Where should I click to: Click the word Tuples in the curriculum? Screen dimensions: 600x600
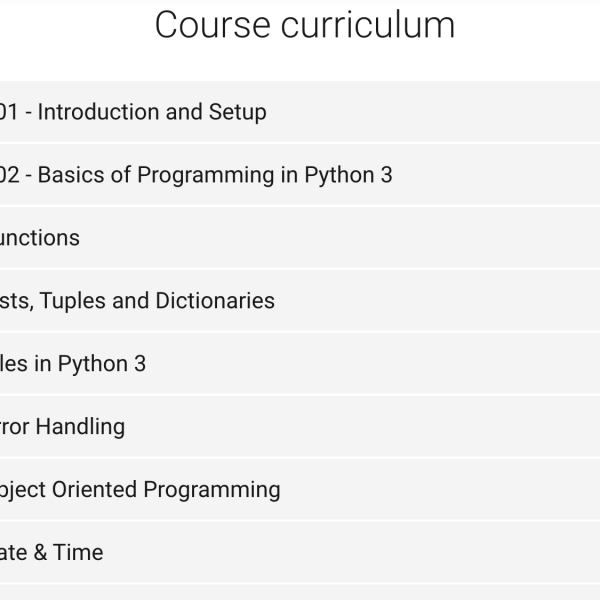click(x=73, y=302)
